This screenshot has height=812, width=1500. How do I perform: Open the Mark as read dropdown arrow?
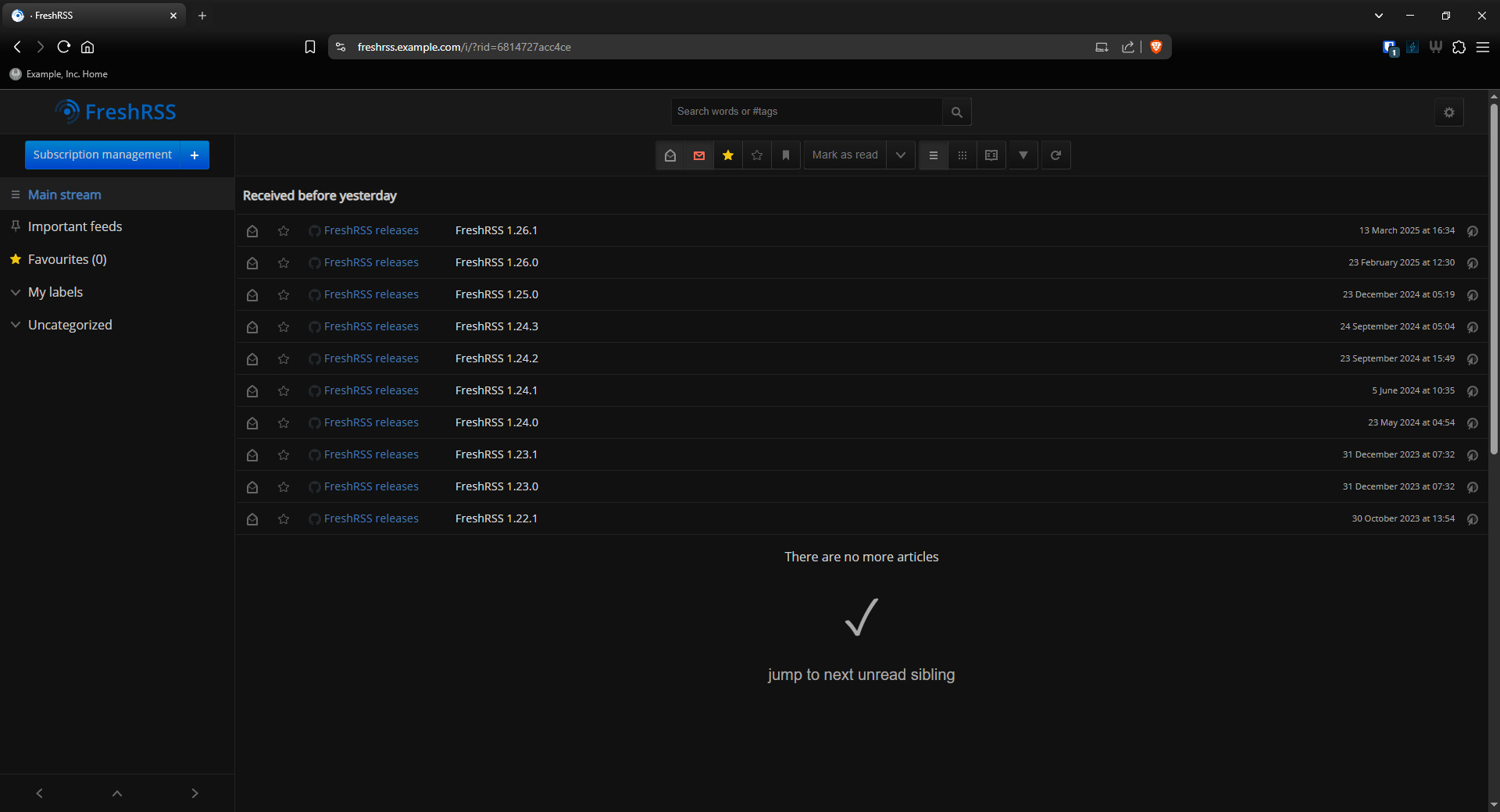901,155
